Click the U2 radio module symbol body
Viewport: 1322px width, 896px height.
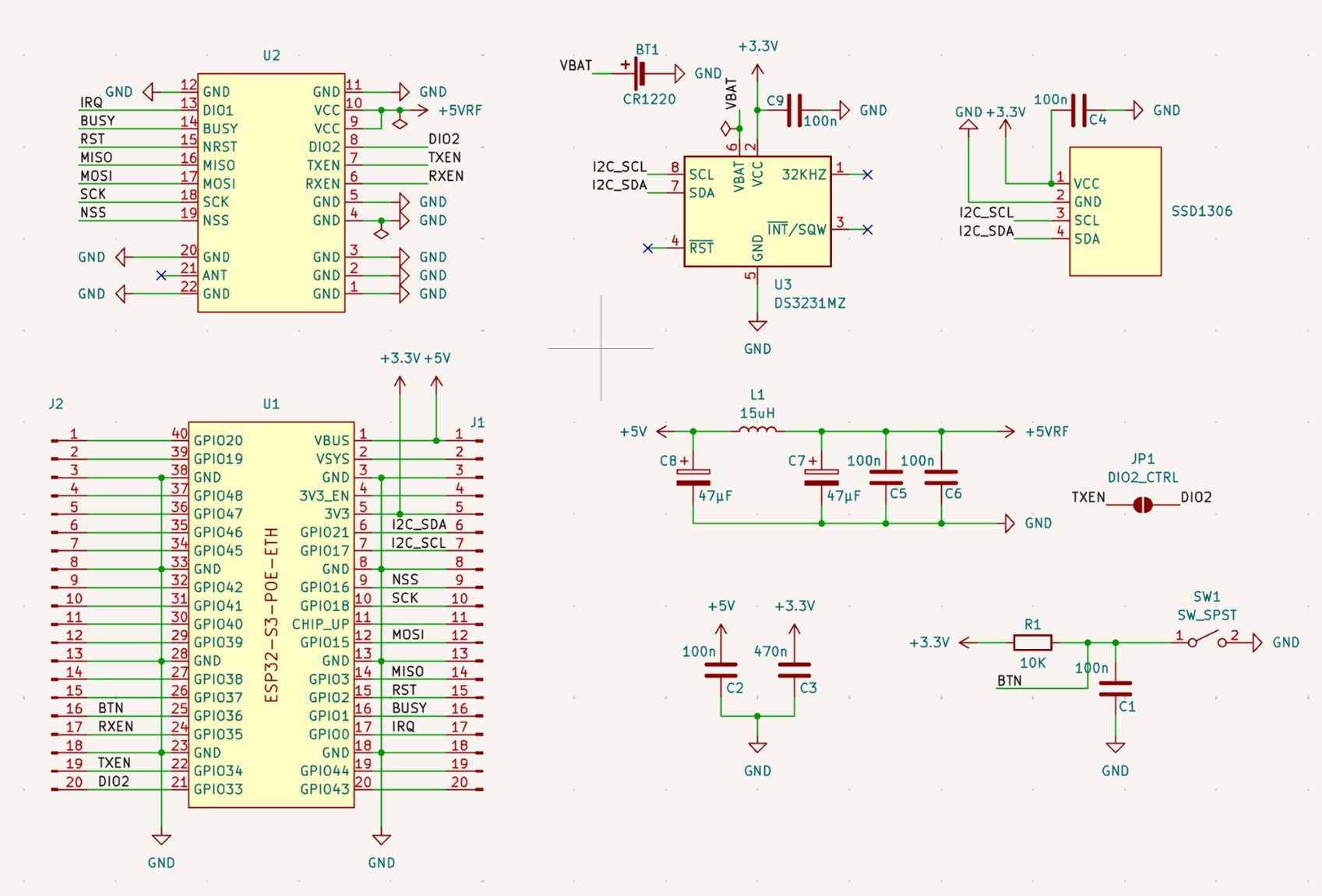tap(270, 191)
